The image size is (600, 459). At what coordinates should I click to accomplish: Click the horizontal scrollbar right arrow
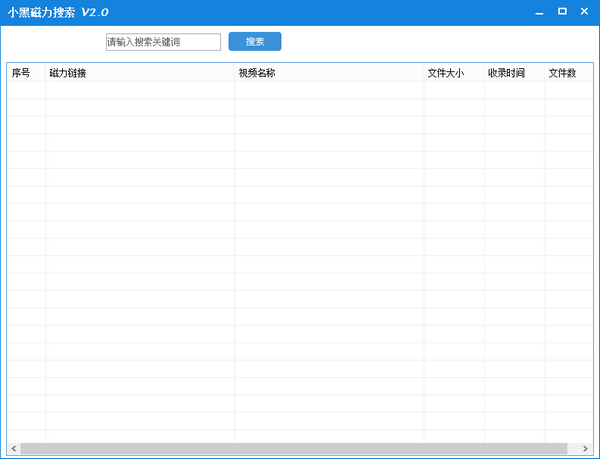tap(586, 448)
